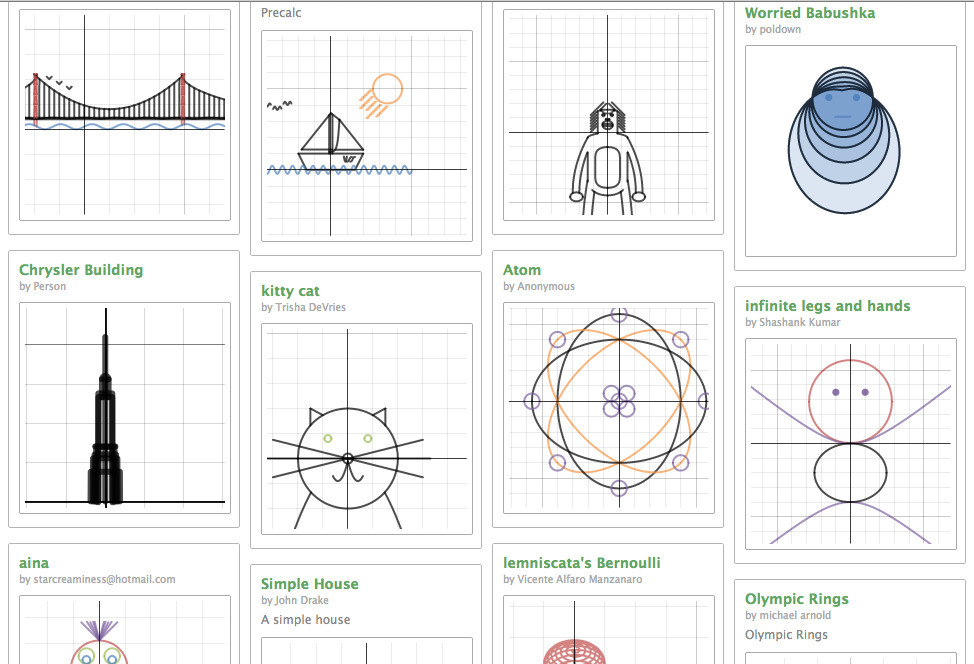Open the Atom orbit graph thumbnail

point(608,408)
